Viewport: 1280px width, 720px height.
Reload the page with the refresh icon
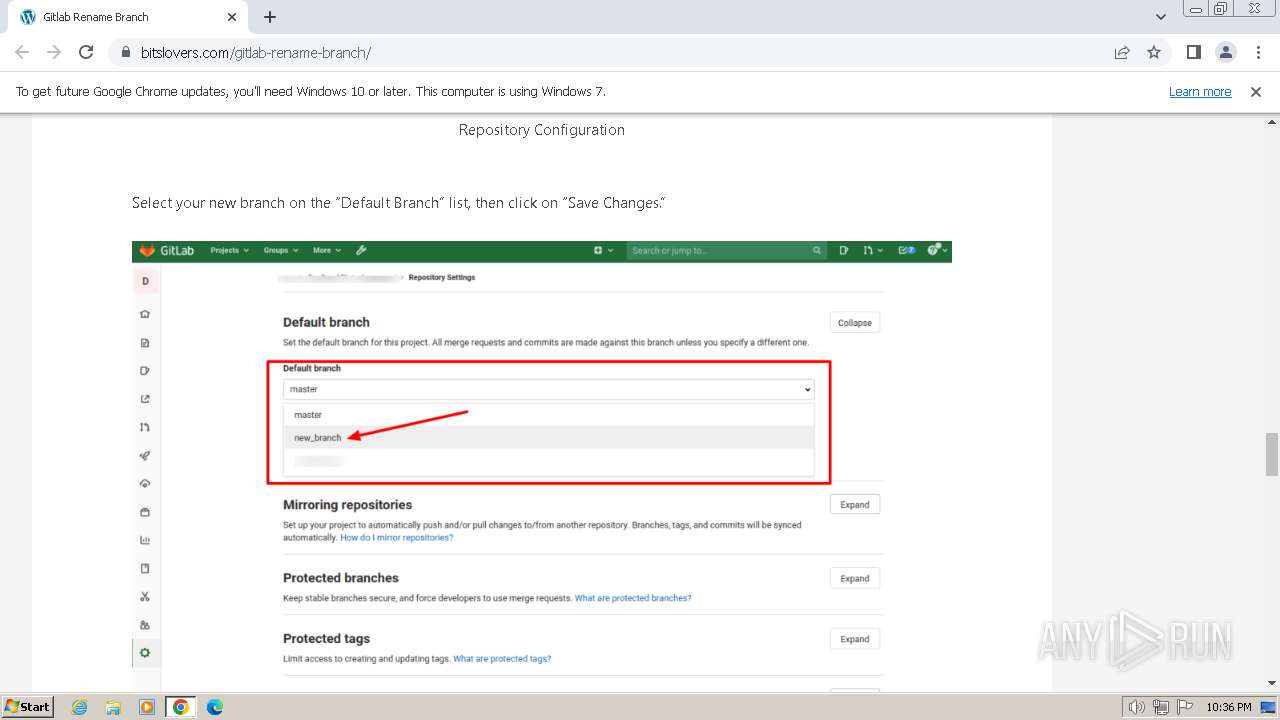point(86,52)
